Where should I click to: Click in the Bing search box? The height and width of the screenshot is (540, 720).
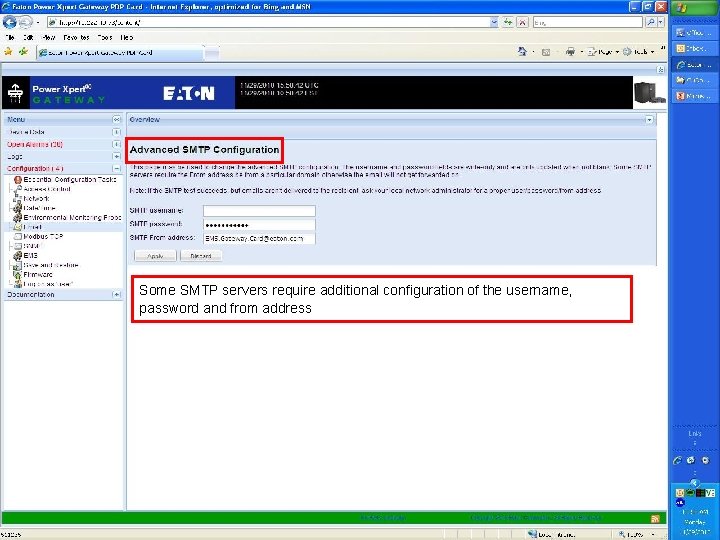[x=588, y=22]
